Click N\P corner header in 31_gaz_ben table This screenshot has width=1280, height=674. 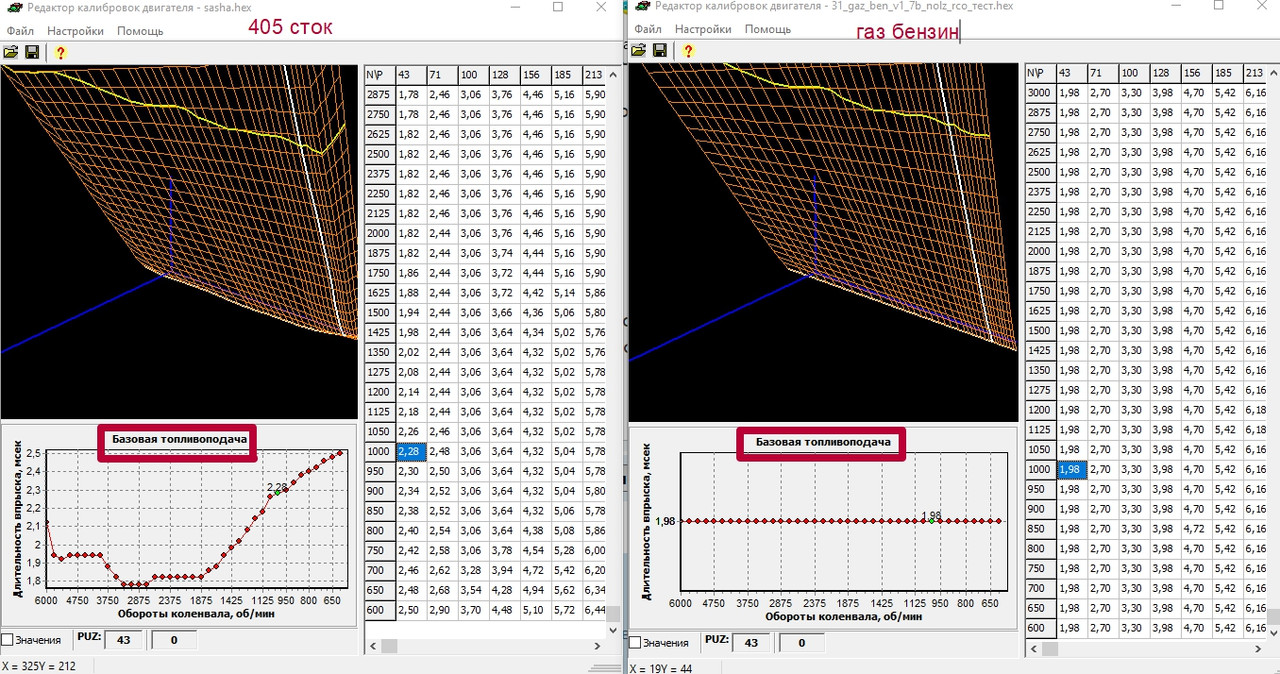[1041, 72]
